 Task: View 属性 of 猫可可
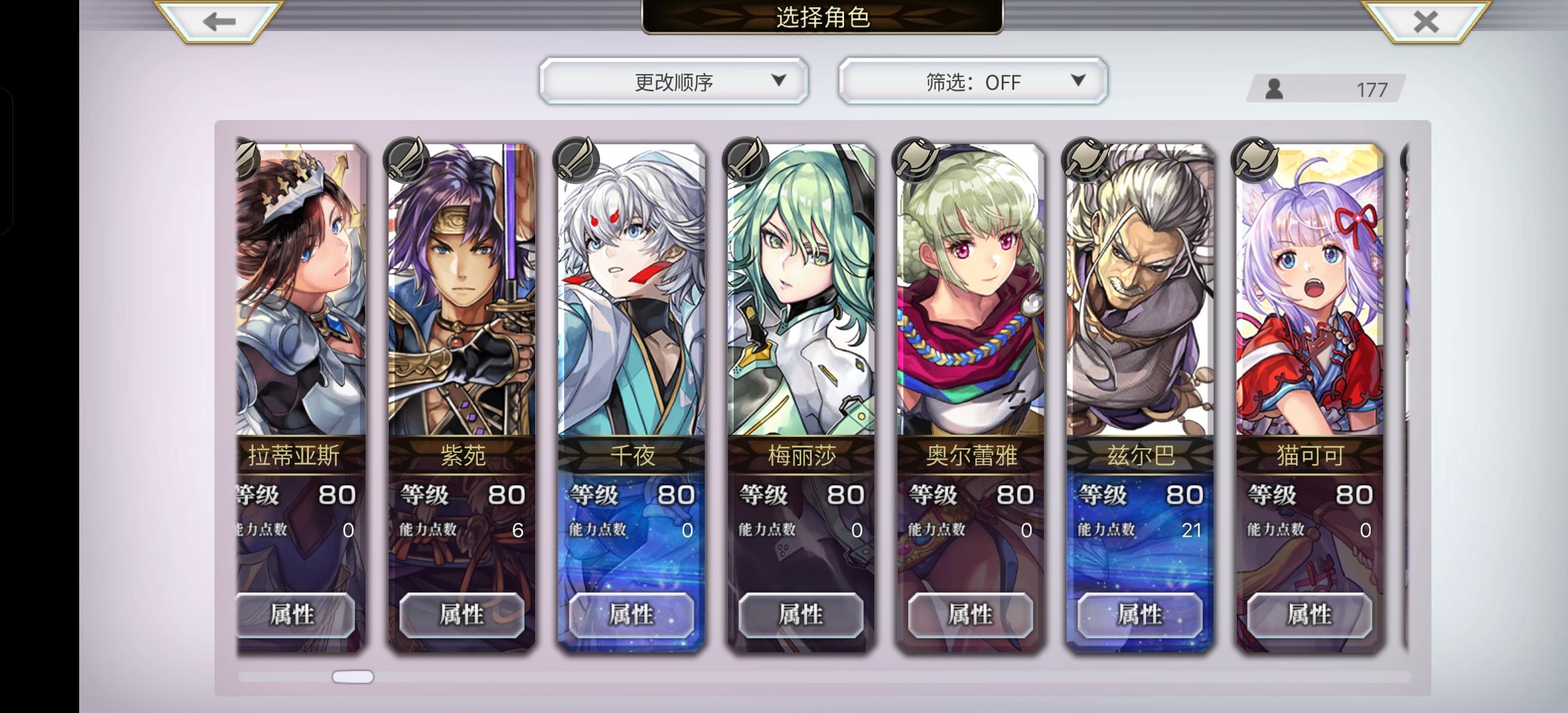[1310, 615]
